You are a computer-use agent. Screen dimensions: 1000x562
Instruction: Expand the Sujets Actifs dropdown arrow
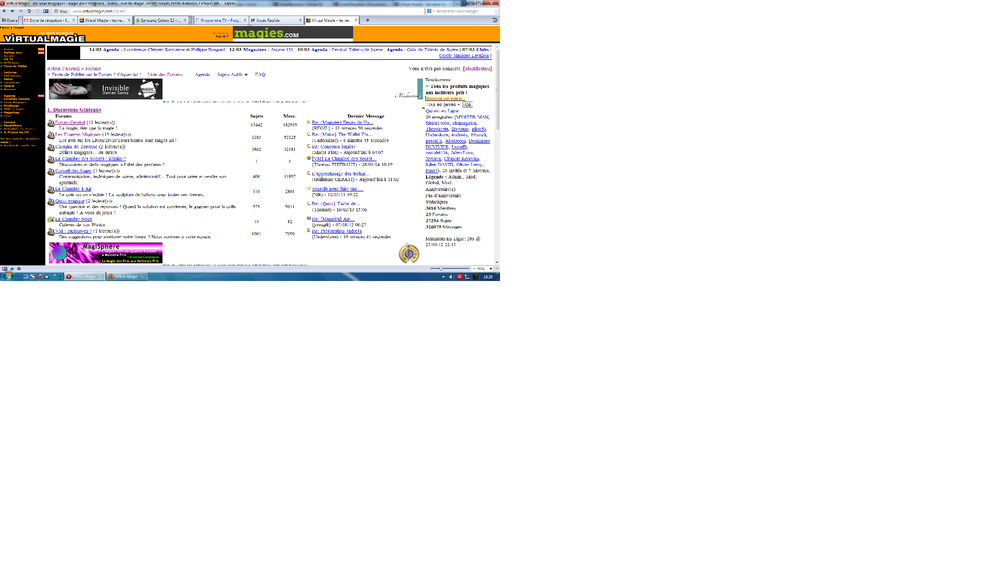[246, 75]
